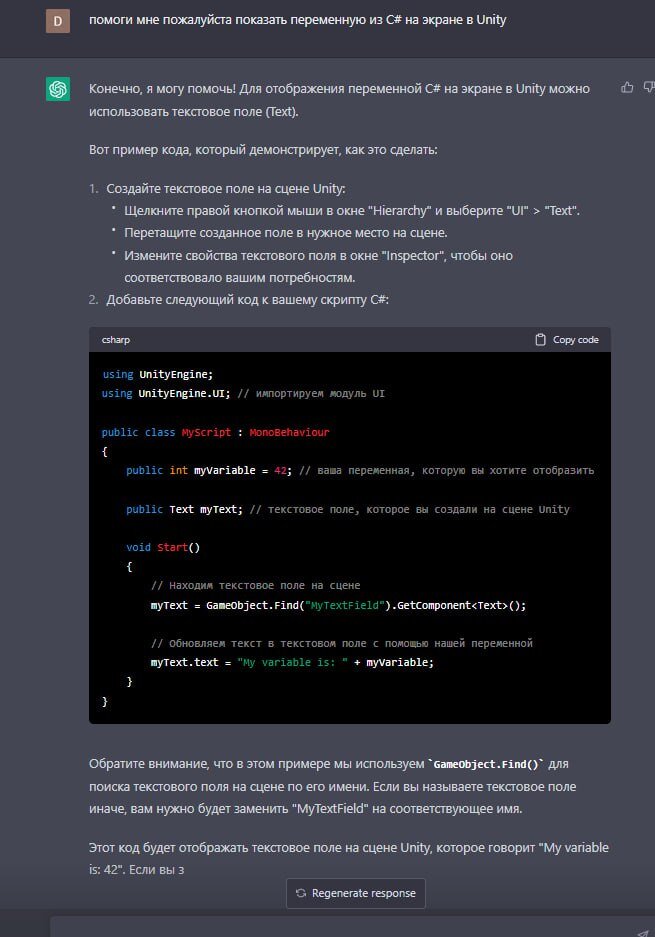The width and height of the screenshot is (655, 937).
Task: Click the send message arrow icon
Action: click(x=642, y=932)
